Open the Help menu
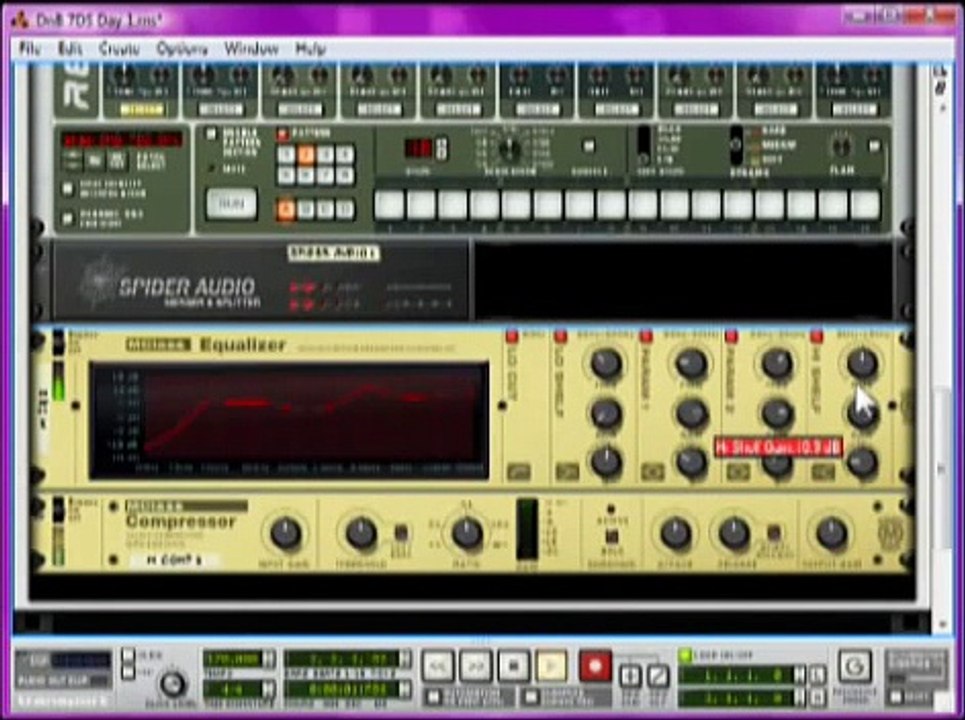Viewport: 965px width, 720px height. click(x=310, y=48)
